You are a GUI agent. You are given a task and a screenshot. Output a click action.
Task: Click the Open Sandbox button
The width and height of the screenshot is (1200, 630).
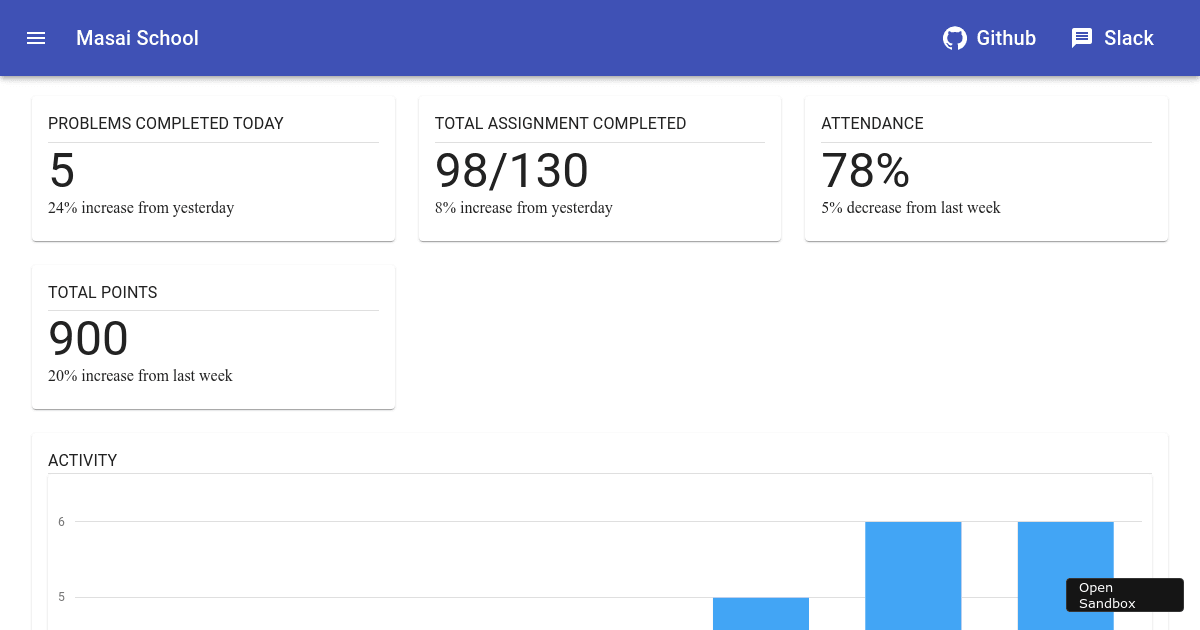[1124, 595]
